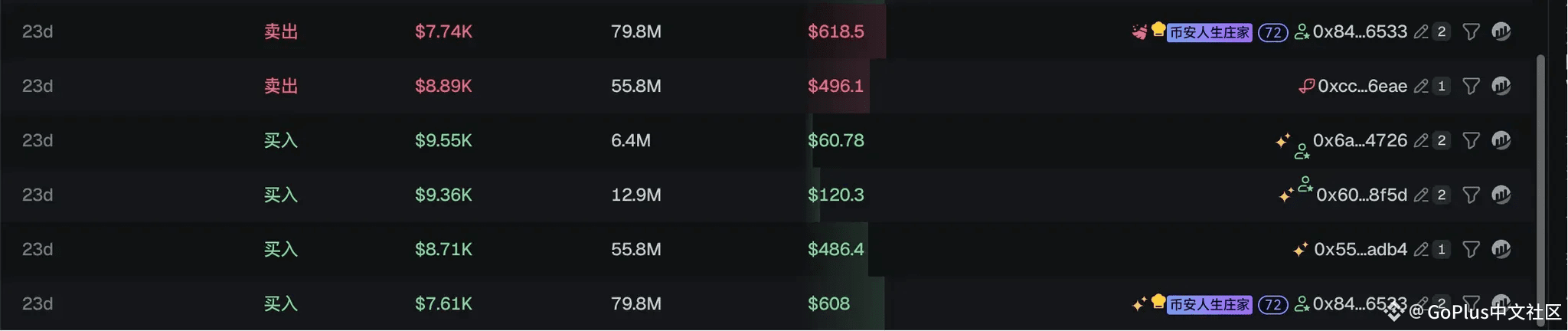The image size is (1568, 331).
Task: Open chart icon in the $8.89K sell row
Action: click(1501, 86)
